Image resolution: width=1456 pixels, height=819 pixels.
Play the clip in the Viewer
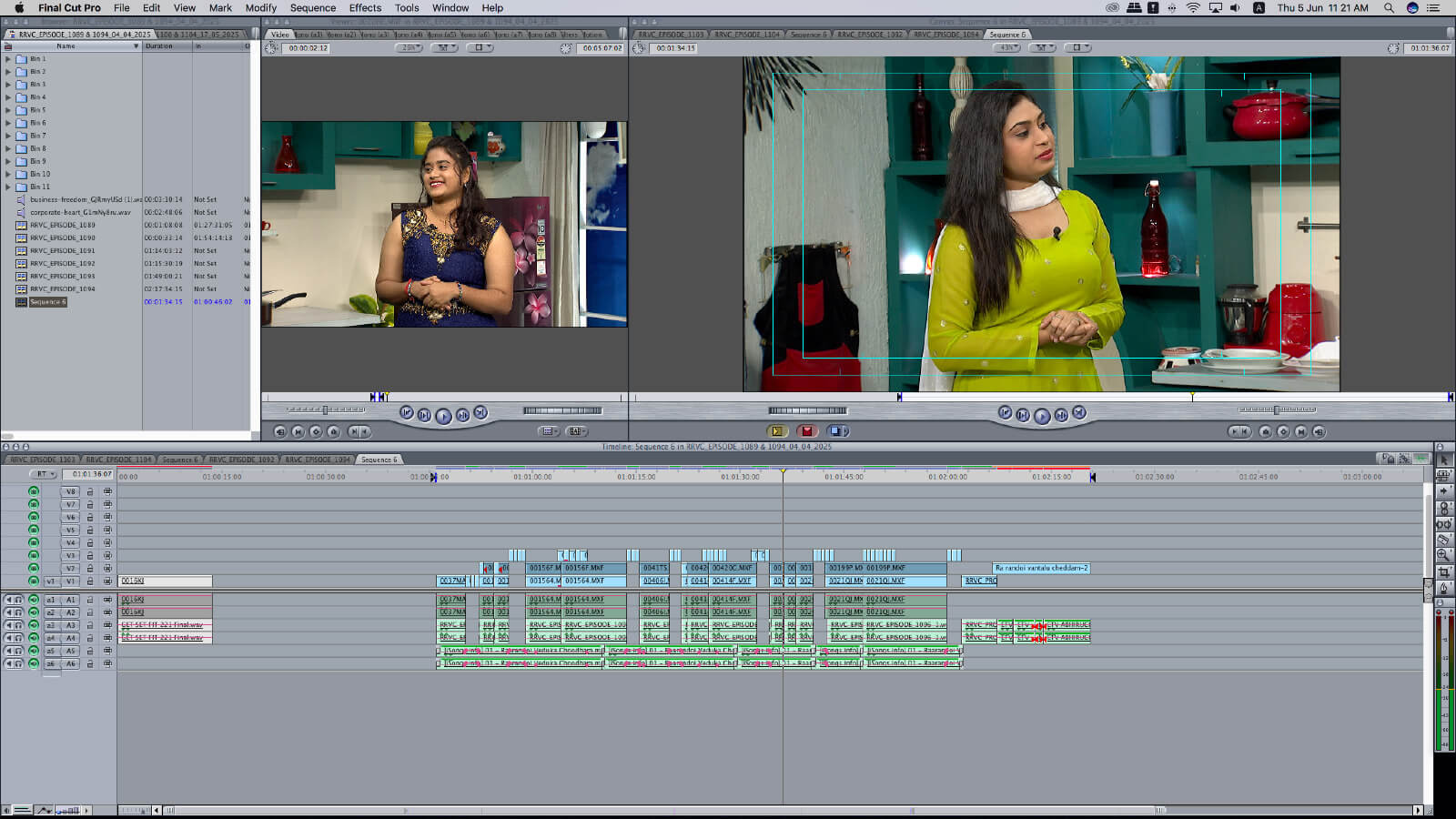(443, 416)
